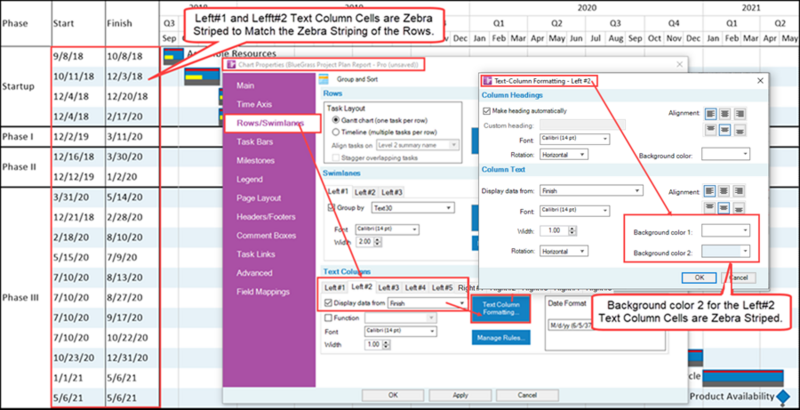Viewport: 800px width, 410px height.
Task: Set Column Text vertical alignment to top
Action: click(x=710, y=208)
